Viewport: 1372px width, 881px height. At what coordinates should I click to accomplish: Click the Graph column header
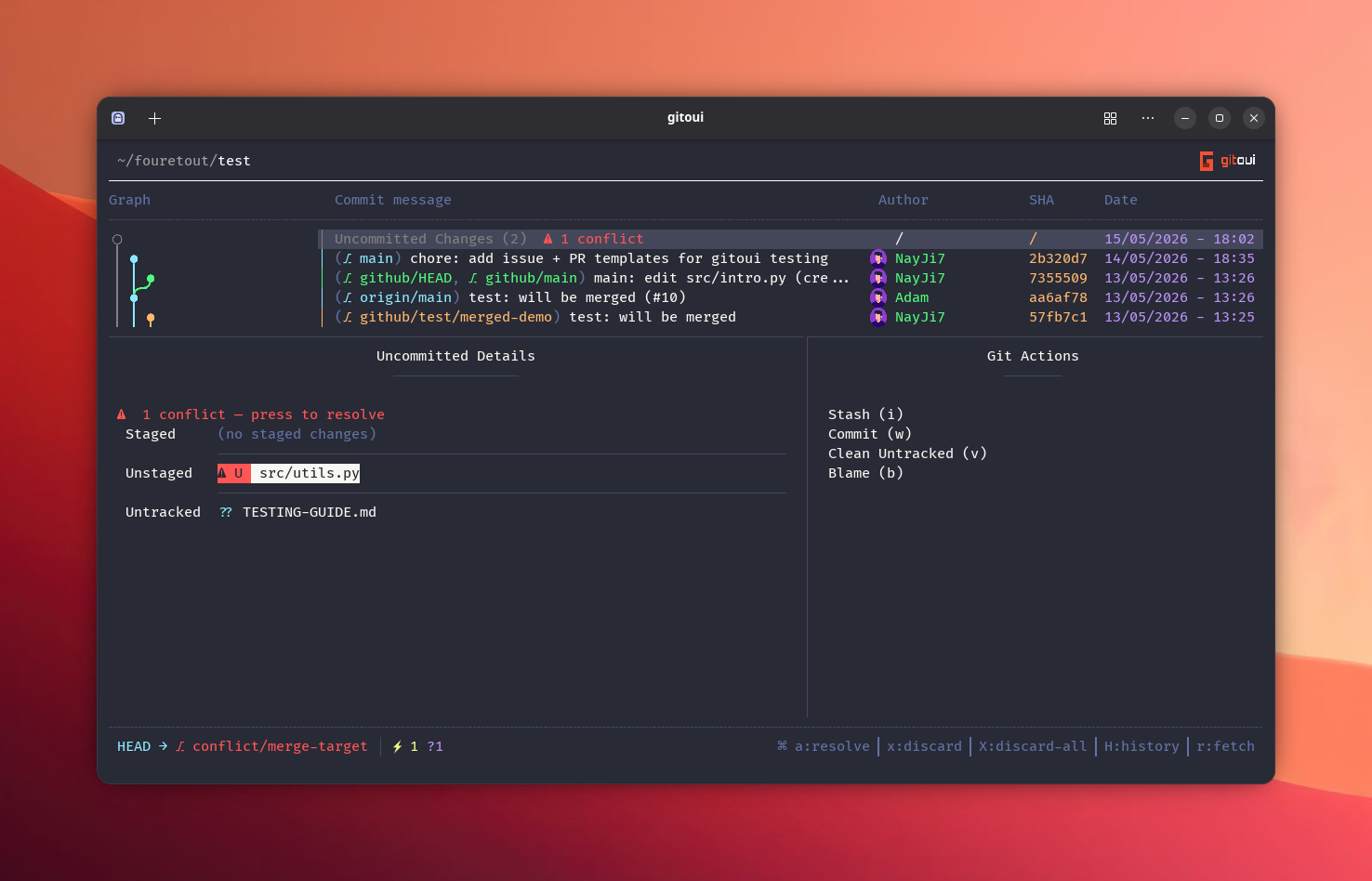point(129,200)
